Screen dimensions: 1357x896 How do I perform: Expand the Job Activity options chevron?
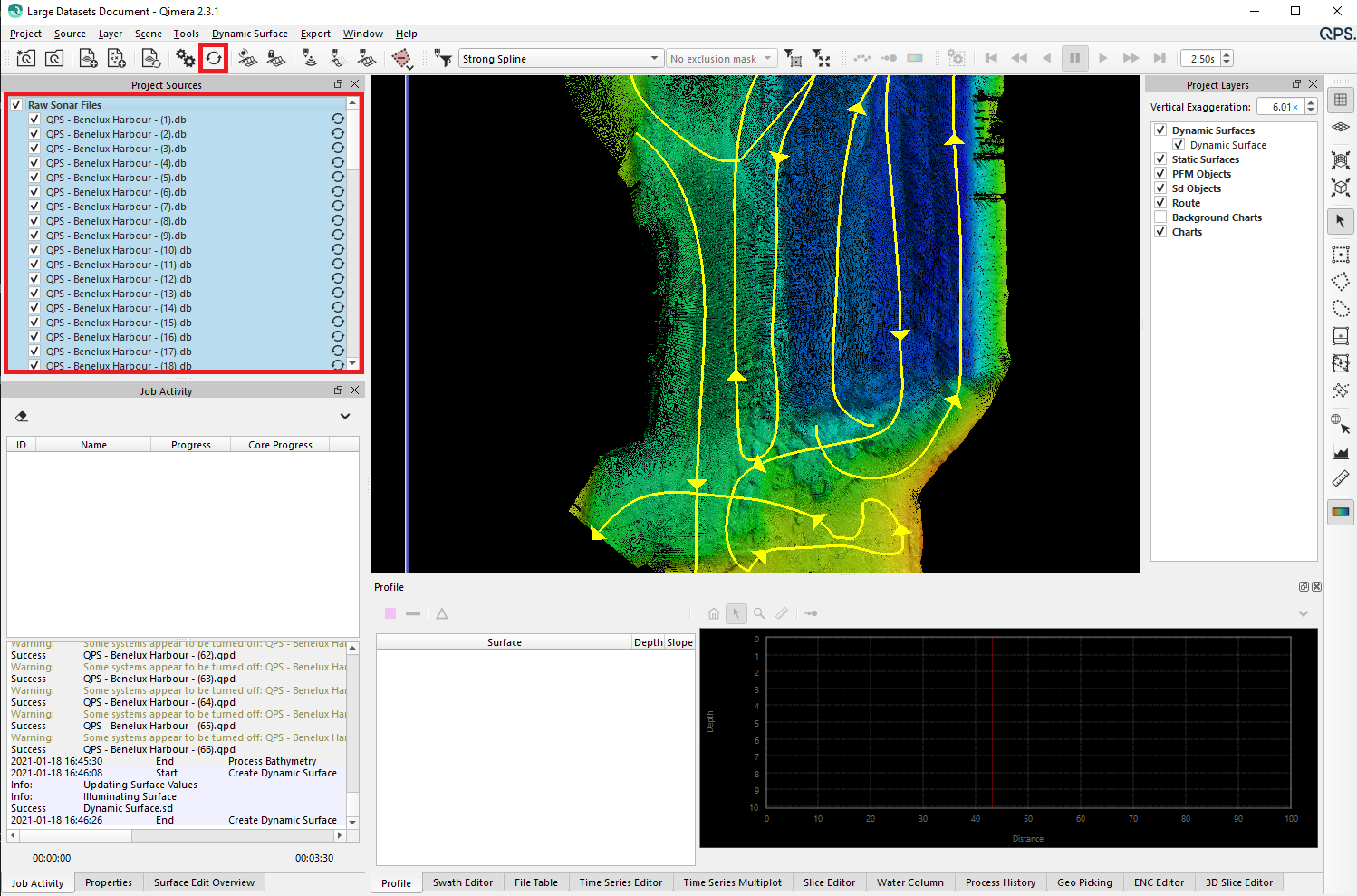pyautogui.click(x=345, y=417)
